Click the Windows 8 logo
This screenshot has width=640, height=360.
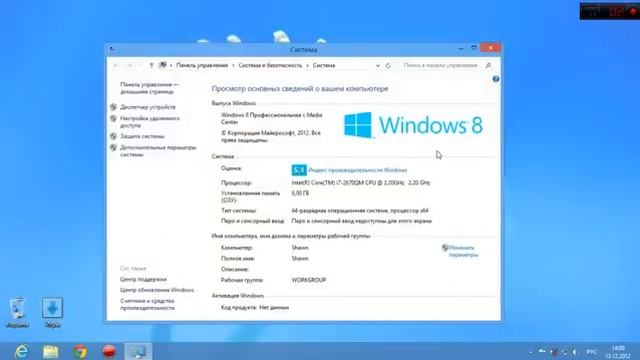pyautogui.click(x=413, y=125)
